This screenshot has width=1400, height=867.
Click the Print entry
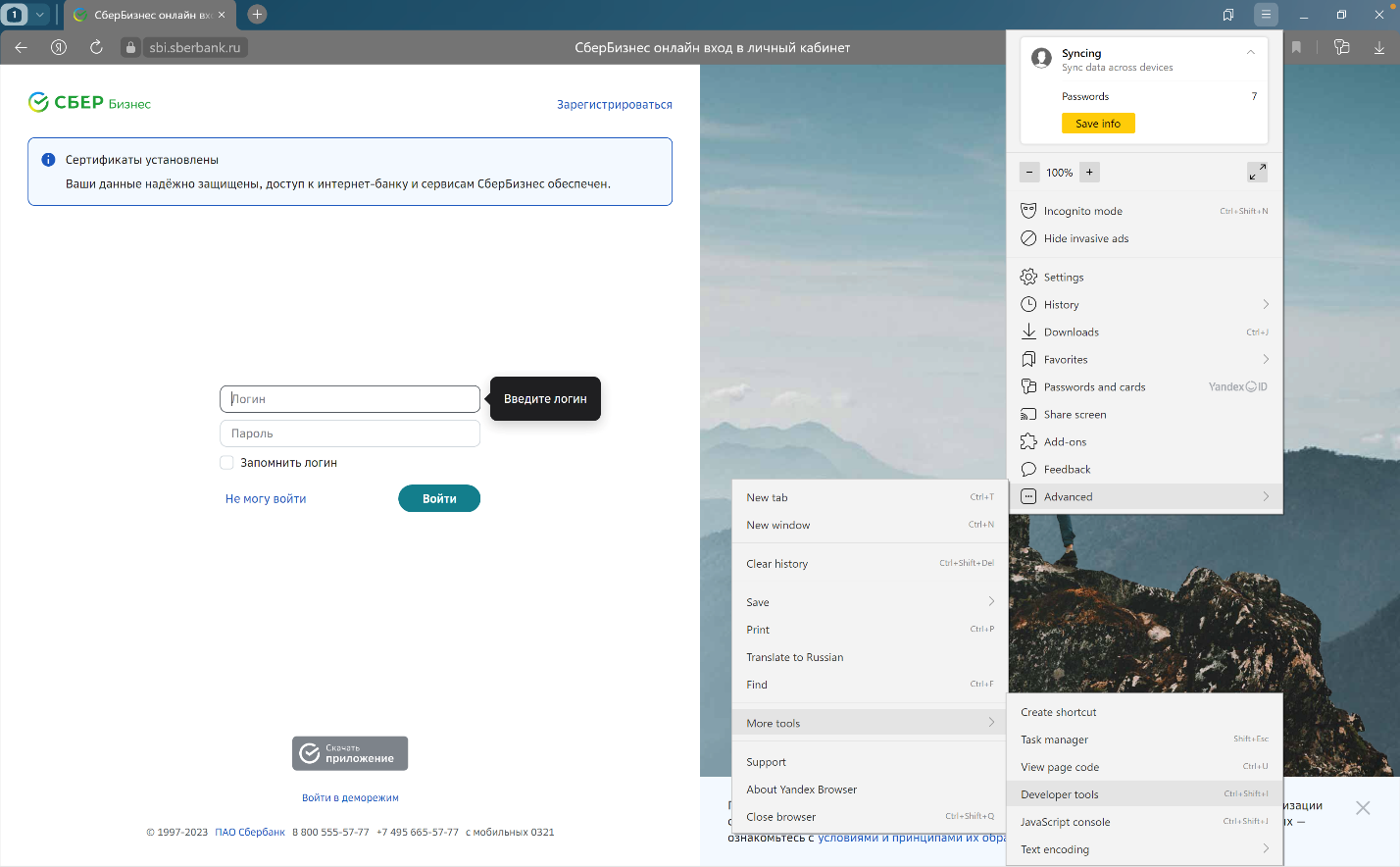pos(870,630)
